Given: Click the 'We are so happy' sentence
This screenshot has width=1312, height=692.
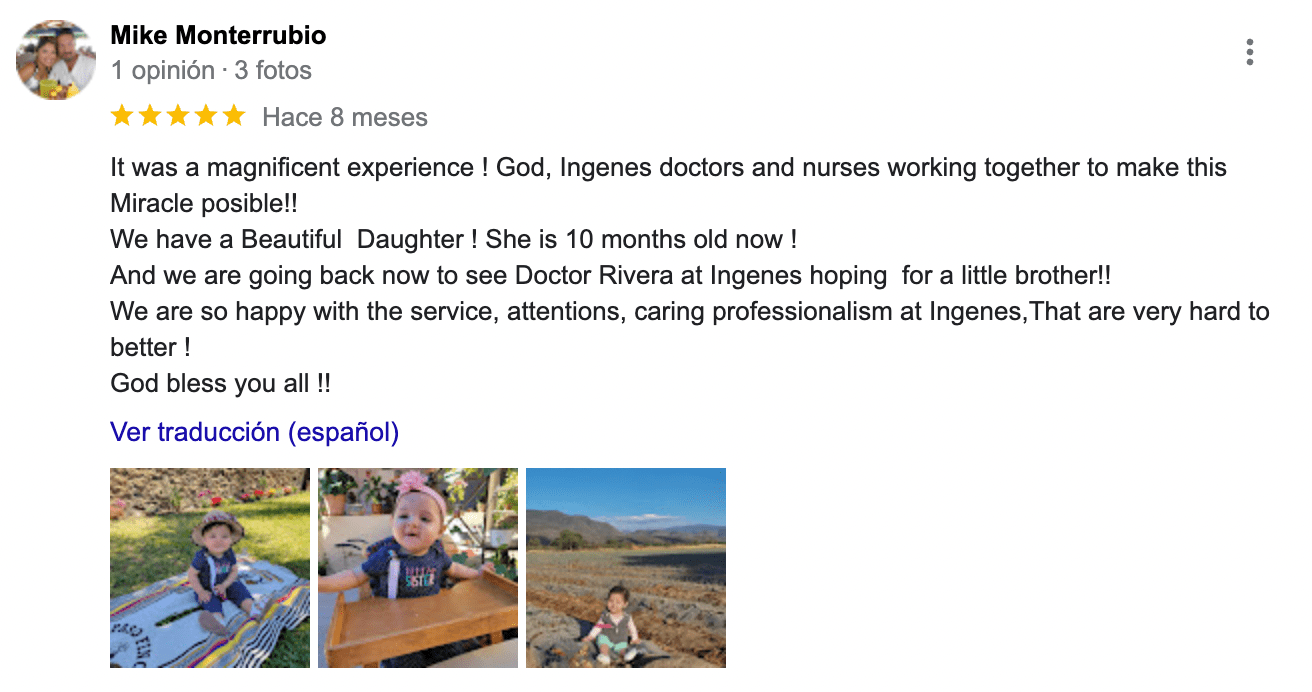Looking at the screenshot, I should (690, 312).
